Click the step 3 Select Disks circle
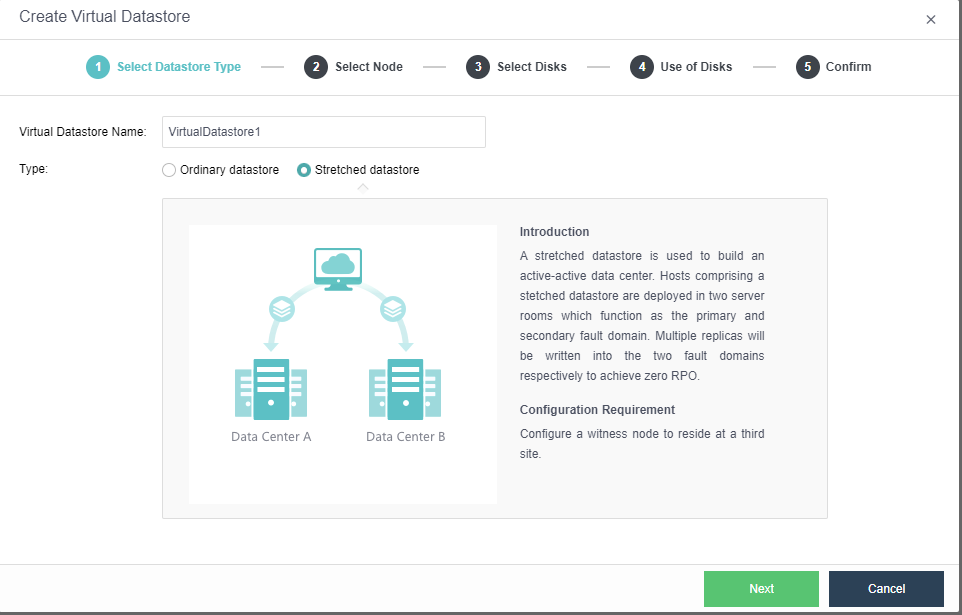Image resolution: width=962 pixels, height=615 pixels. pyautogui.click(x=476, y=66)
